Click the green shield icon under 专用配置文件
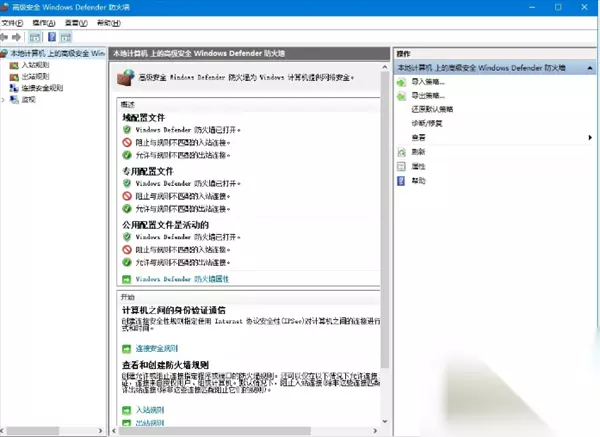Viewport: 600px width, 437px height. click(x=127, y=183)
